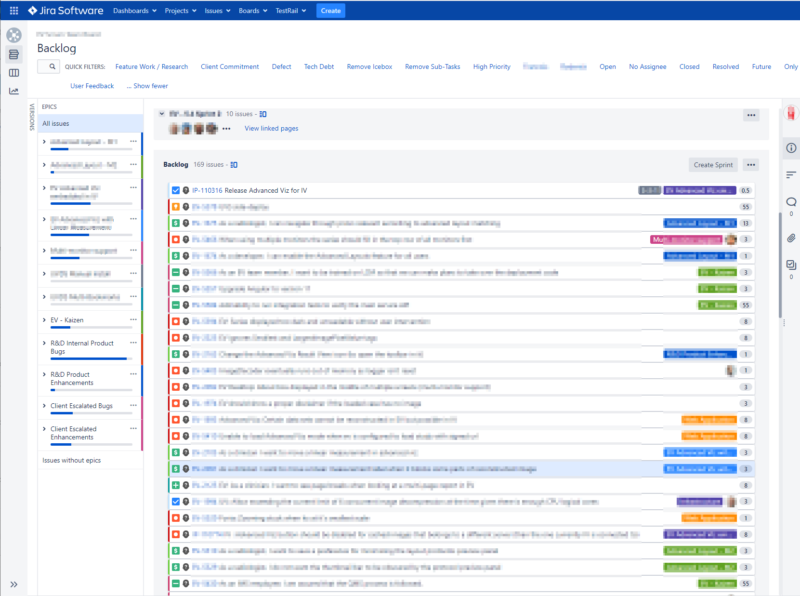Toggle the Defect quick filter
Screen dimensions: 800x596
point(281,66)
